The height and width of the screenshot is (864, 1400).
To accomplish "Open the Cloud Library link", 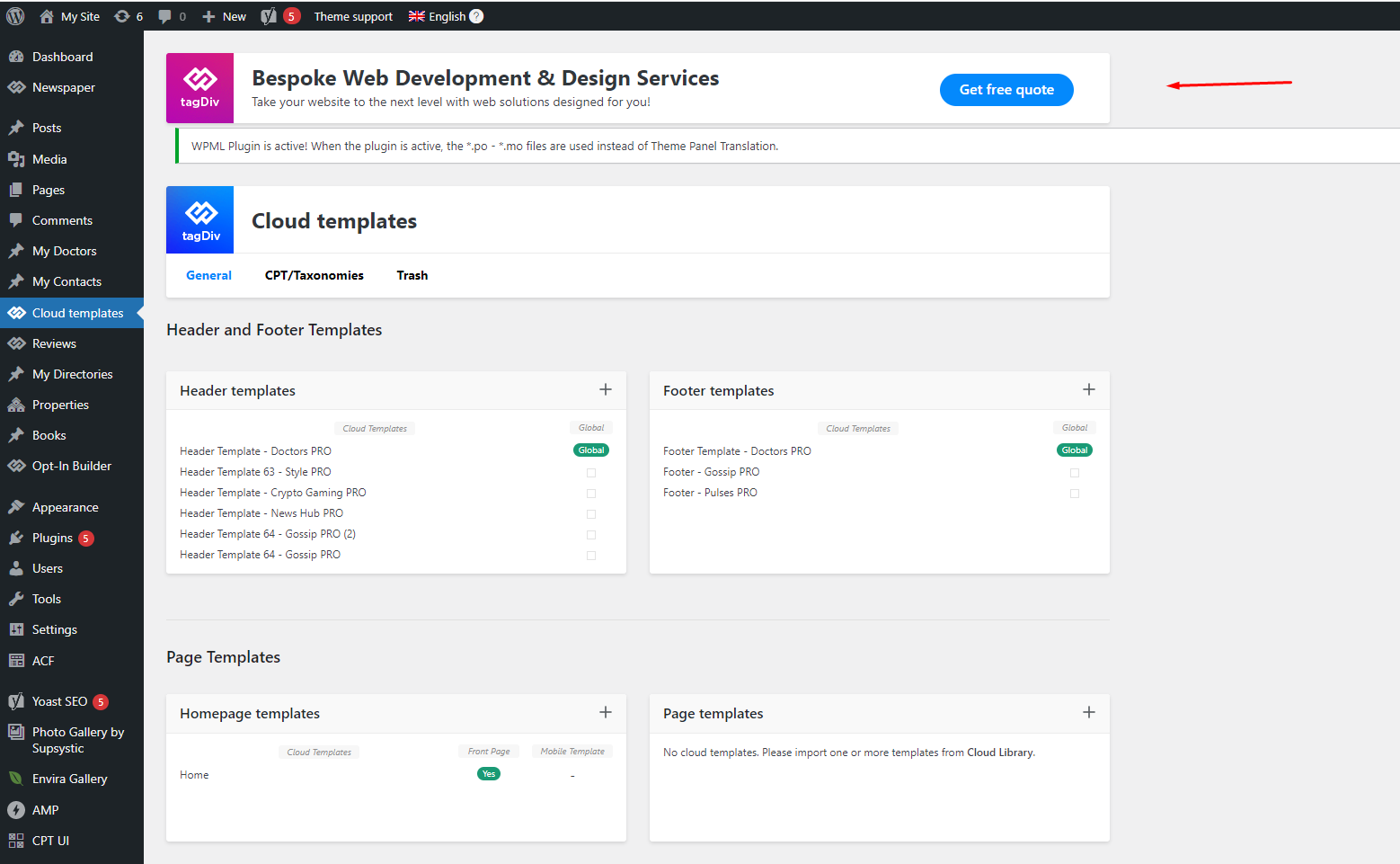I will pos(1000,753).
